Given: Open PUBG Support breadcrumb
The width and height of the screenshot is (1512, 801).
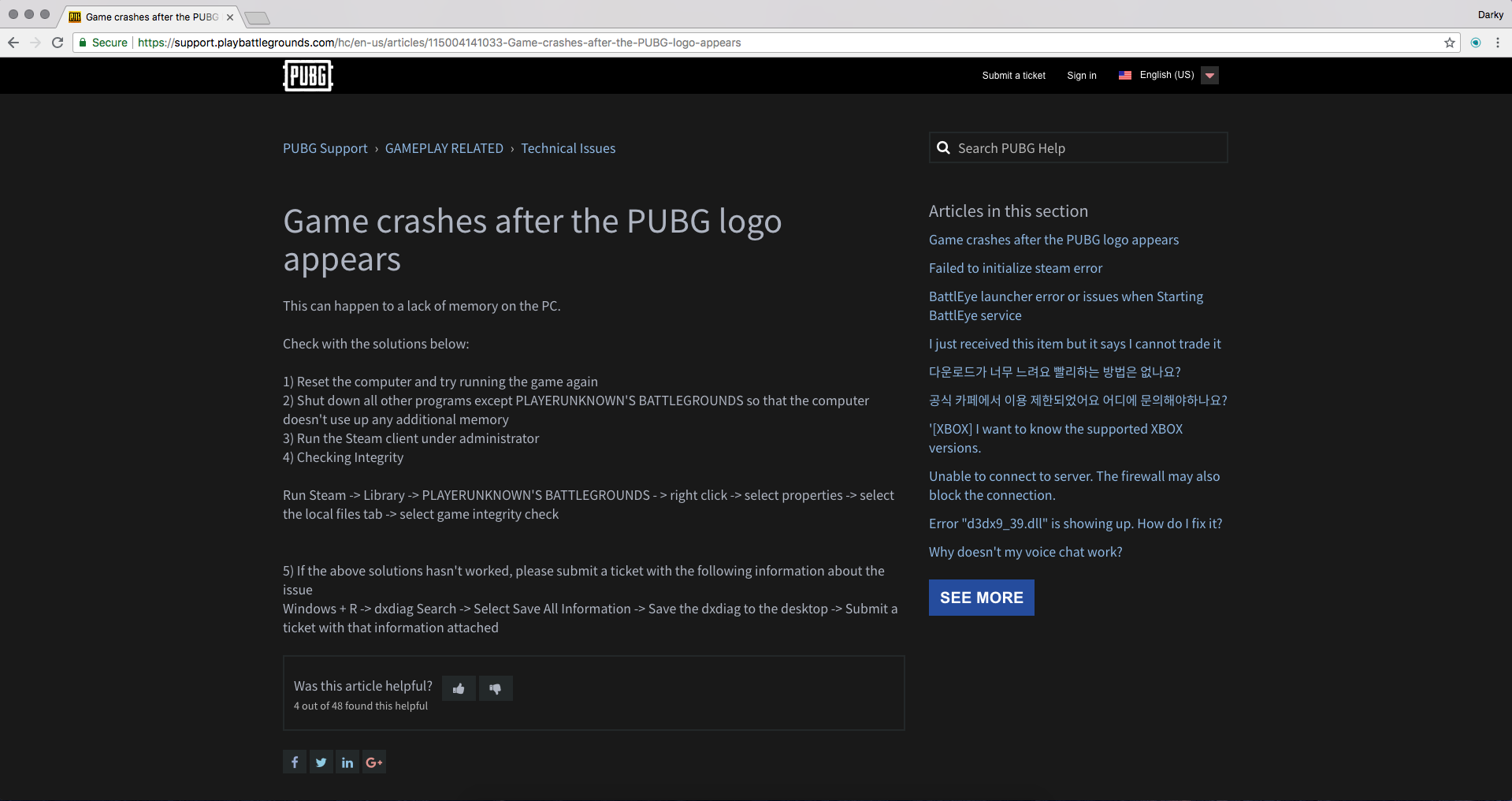Looking at the screenshot, I should (325, 148).
